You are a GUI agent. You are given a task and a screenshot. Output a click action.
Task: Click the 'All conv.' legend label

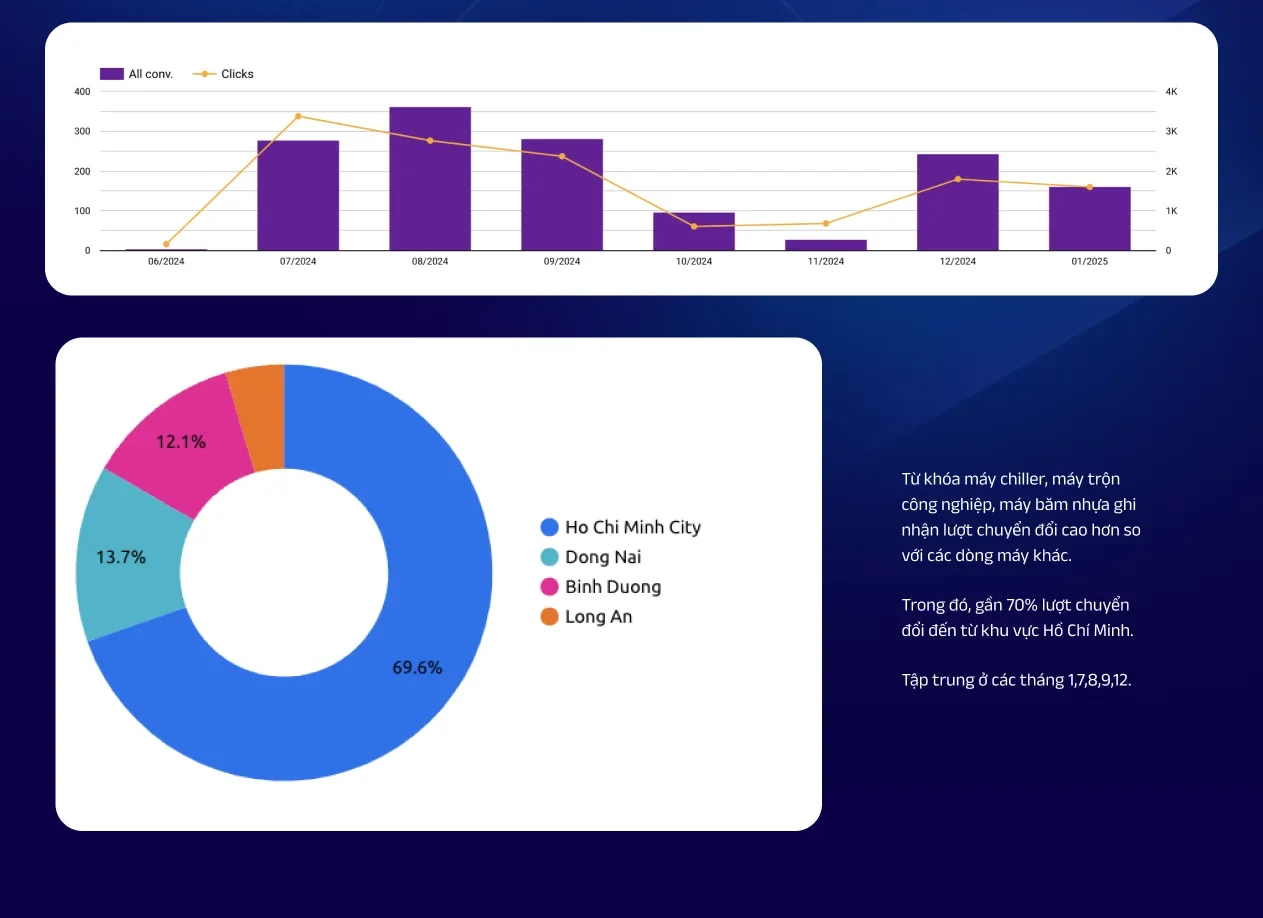click(x=151, y=74)
